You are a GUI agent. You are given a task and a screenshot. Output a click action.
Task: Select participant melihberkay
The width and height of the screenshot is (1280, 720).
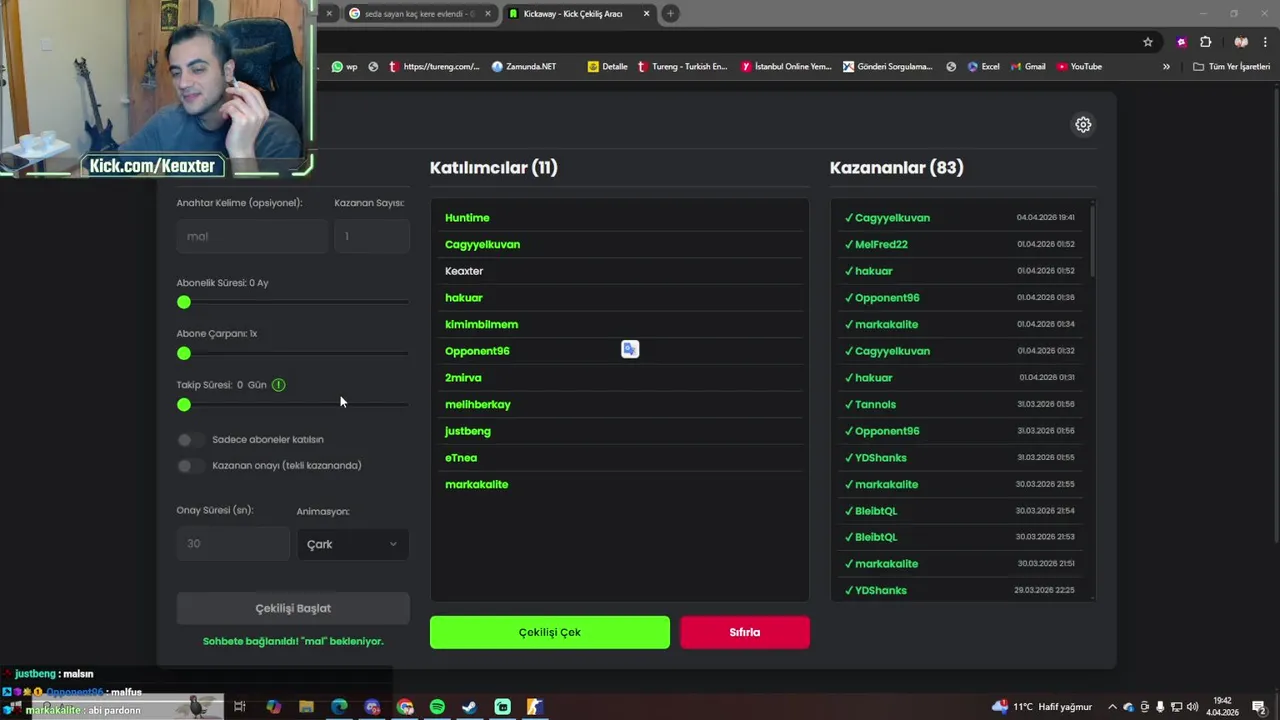pyautogui.click(x=478, y=404)
